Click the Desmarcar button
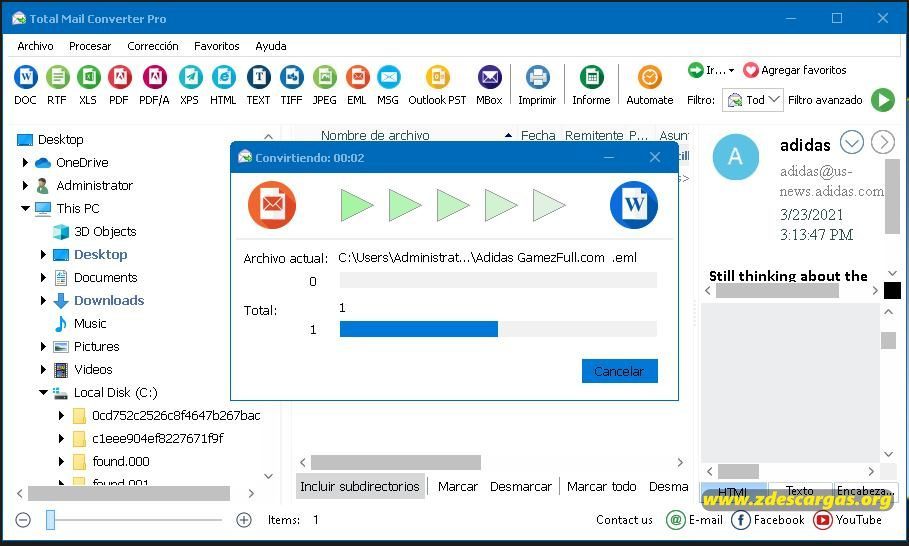This screenshot has height=546, width=909. tap(521, 486)
